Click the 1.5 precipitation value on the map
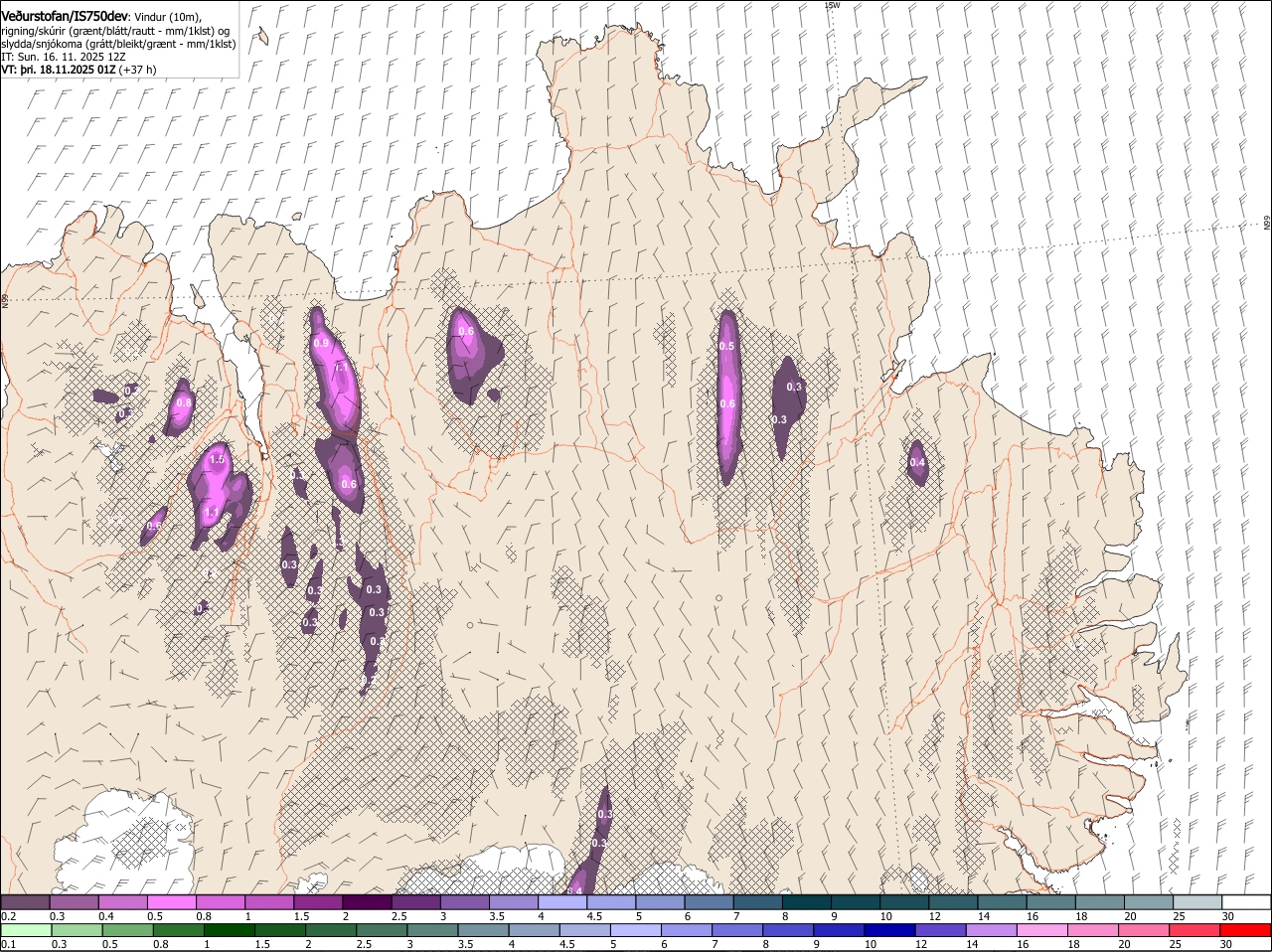 click(x=218, y=460)
